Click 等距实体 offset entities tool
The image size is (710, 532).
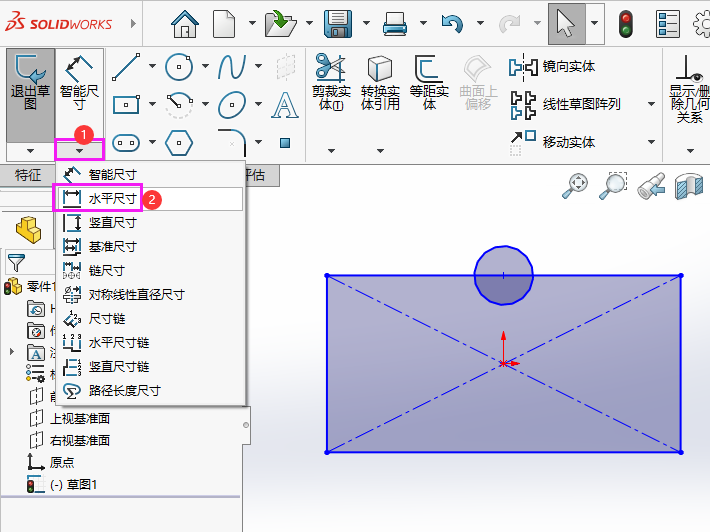(x=429, y=82)
